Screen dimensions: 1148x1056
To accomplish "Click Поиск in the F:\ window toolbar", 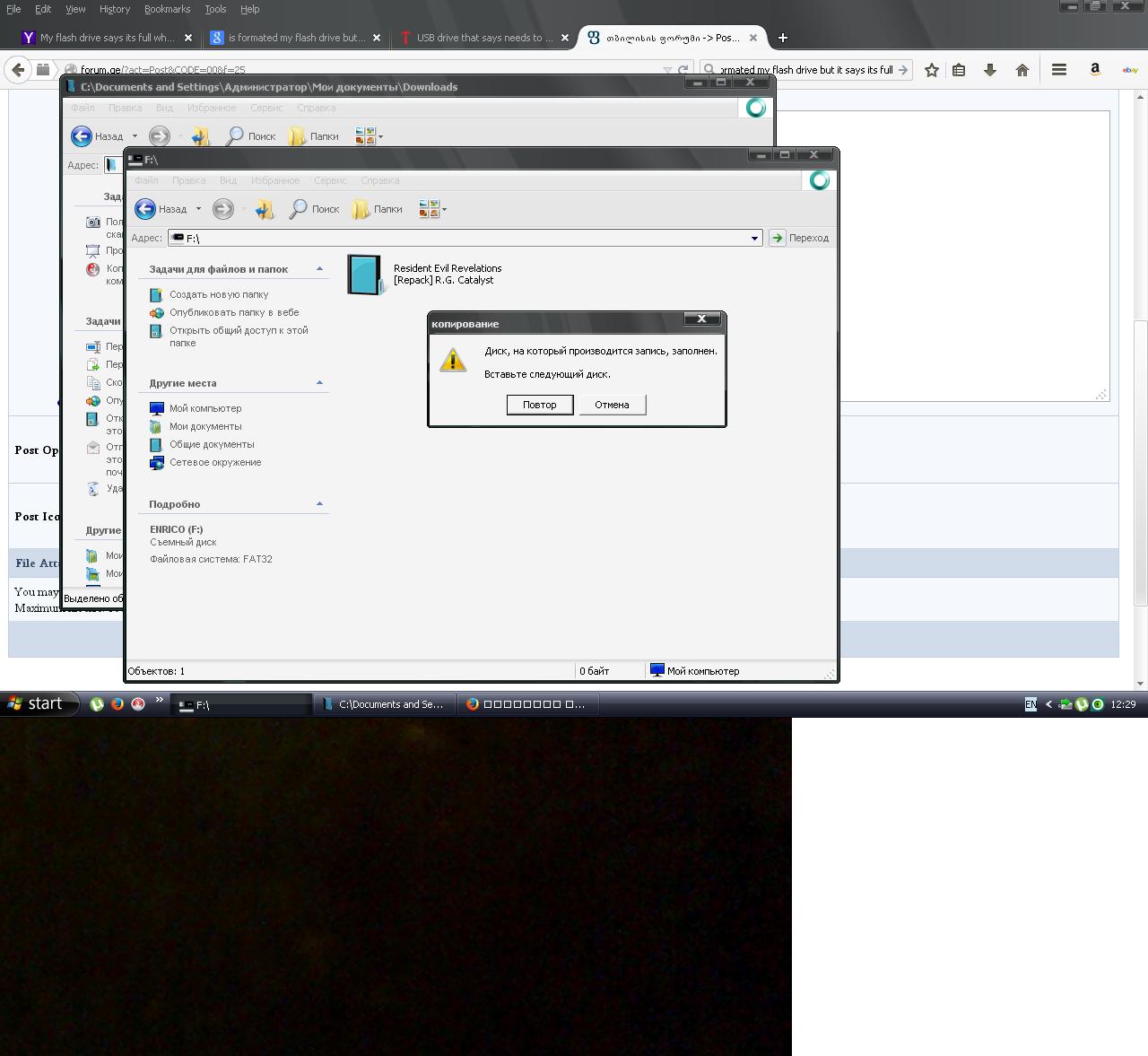I will 314,209.
